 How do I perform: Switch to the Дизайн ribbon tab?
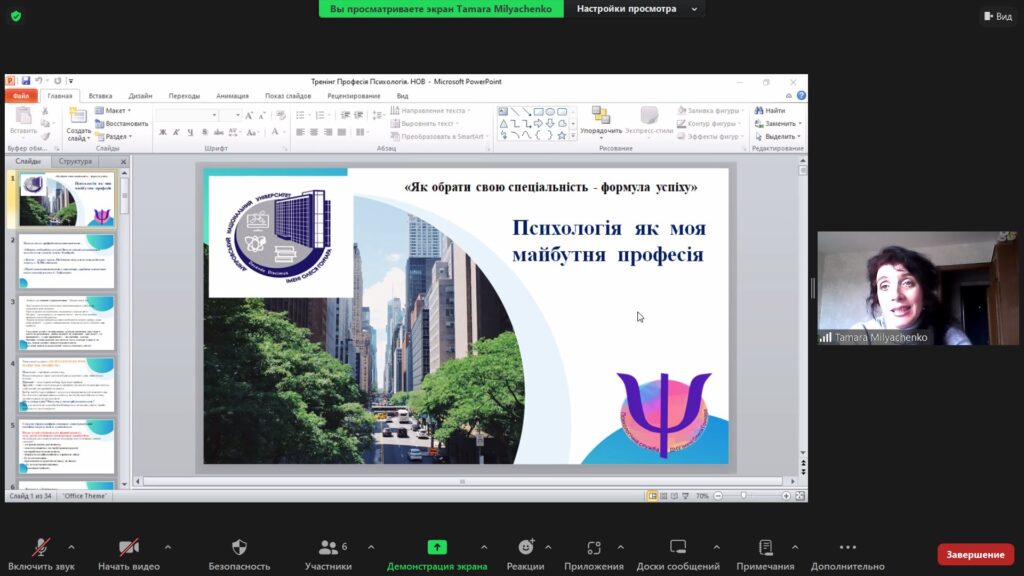click(x=140, y=96)
